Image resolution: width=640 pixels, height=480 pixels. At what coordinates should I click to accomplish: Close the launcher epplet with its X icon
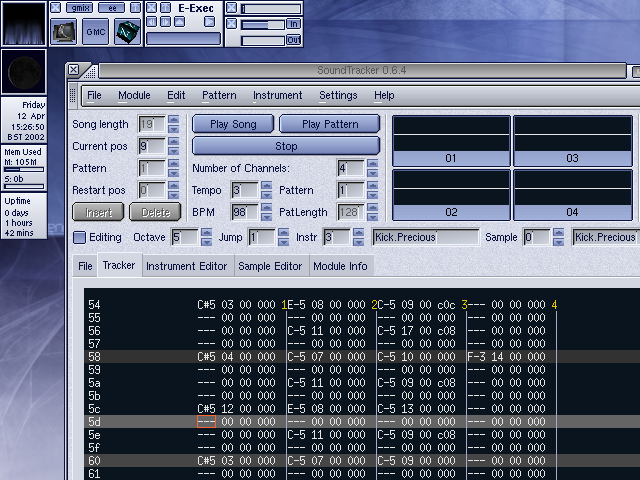pos(56,7)
